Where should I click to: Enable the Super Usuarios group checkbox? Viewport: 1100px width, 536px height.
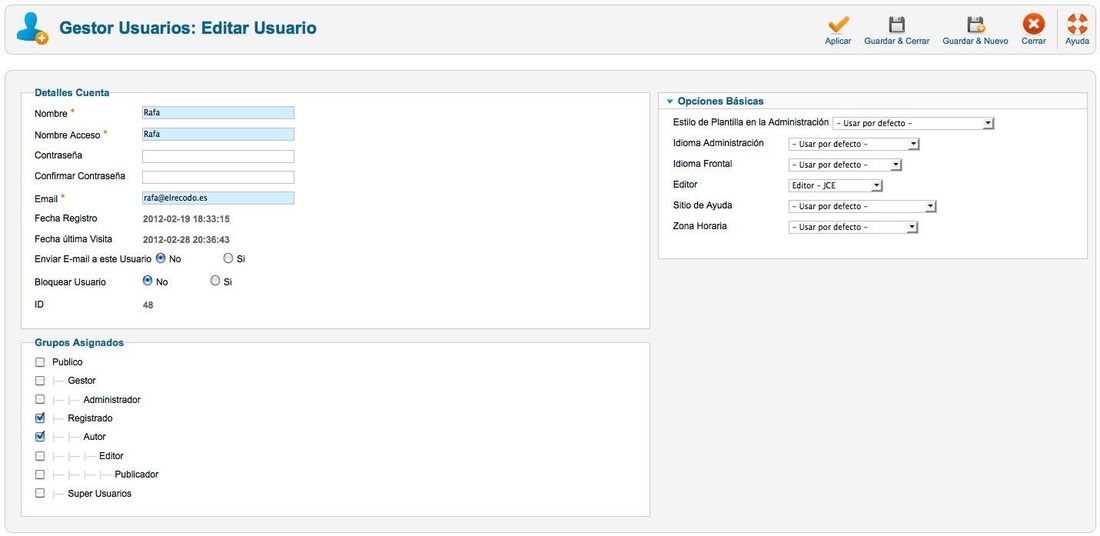(x=40, y=493)
